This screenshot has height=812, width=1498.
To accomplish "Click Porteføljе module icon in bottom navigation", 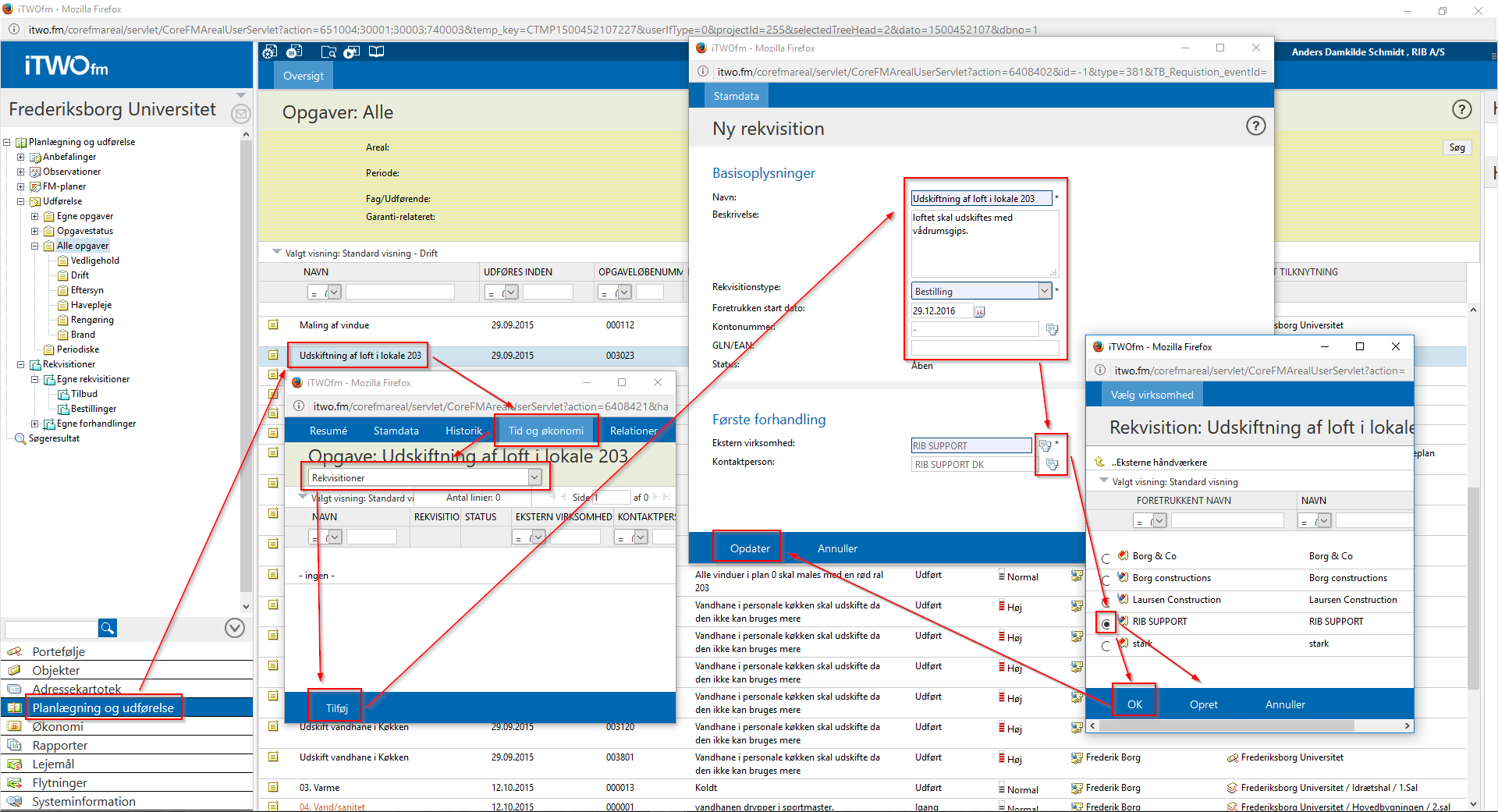I will point(14,651).
